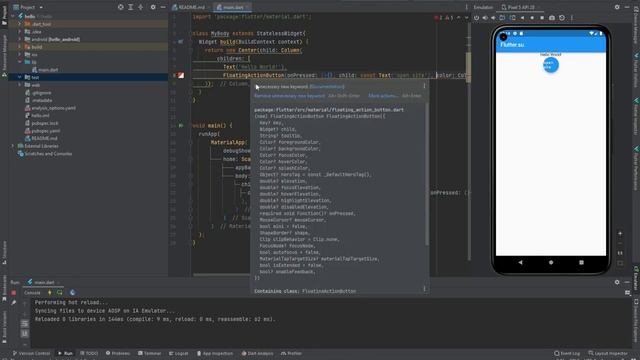This screenshot has width=640, height=360.
Task: Click the emulator zoom in plus icon
Action: 620,233
